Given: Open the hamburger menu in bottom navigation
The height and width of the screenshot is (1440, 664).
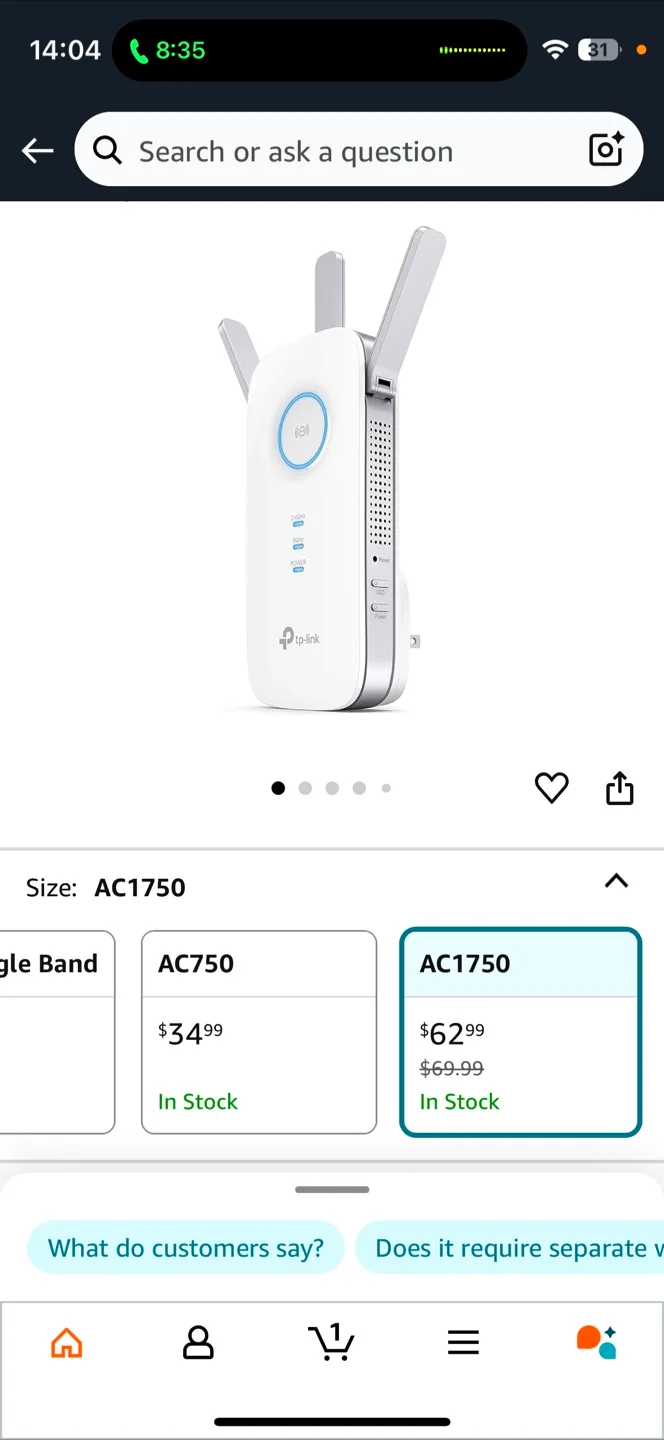Looking at the screenshot, I should 463,1343.
